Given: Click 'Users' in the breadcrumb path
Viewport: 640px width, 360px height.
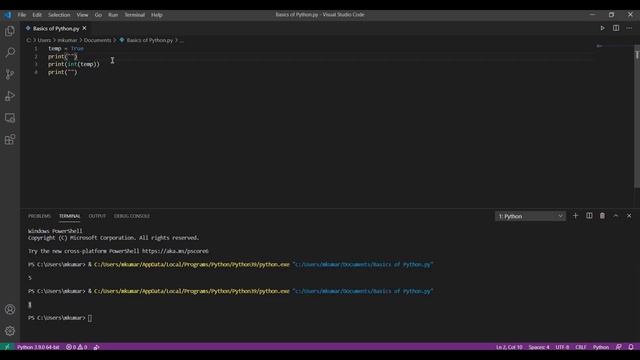Looking at the screenshot, I should pos(44,40).
